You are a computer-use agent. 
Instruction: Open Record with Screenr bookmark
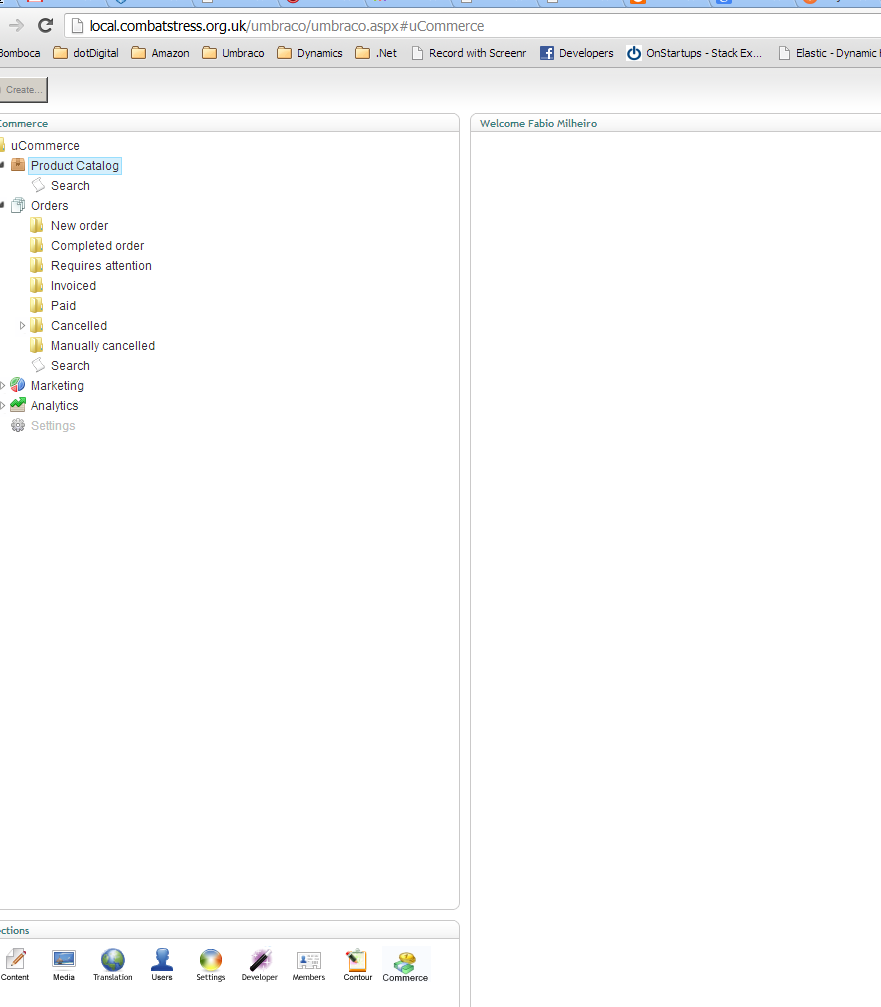tap(469, 53)
